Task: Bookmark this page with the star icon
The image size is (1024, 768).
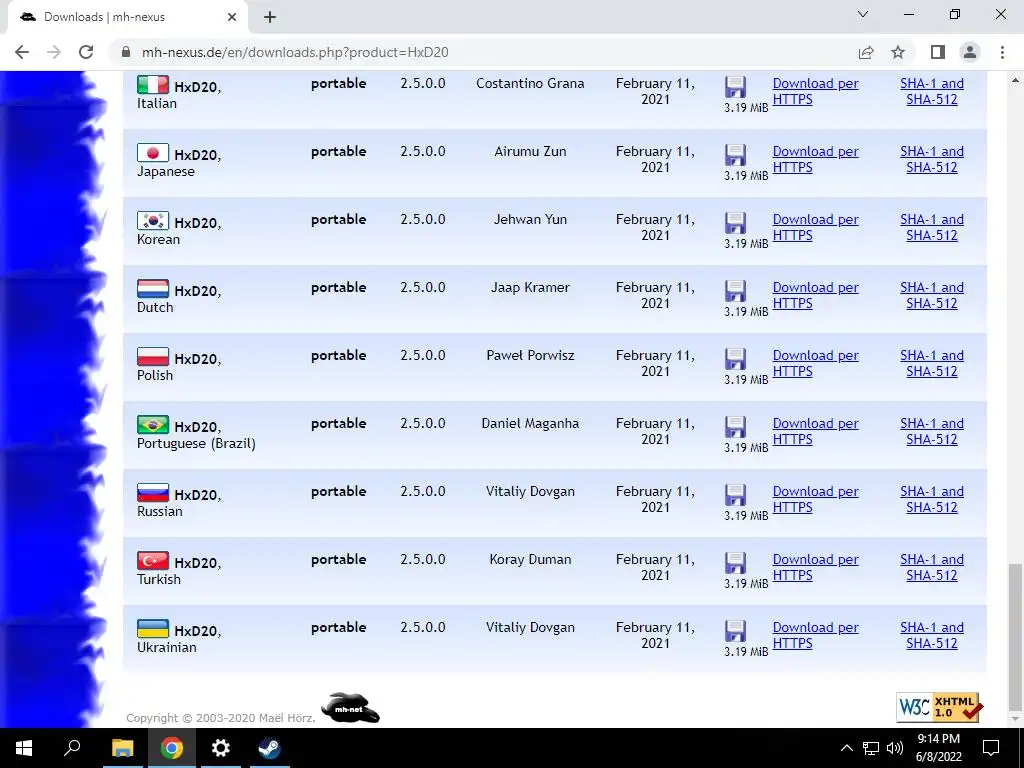Action: click(x=898, y=52)
